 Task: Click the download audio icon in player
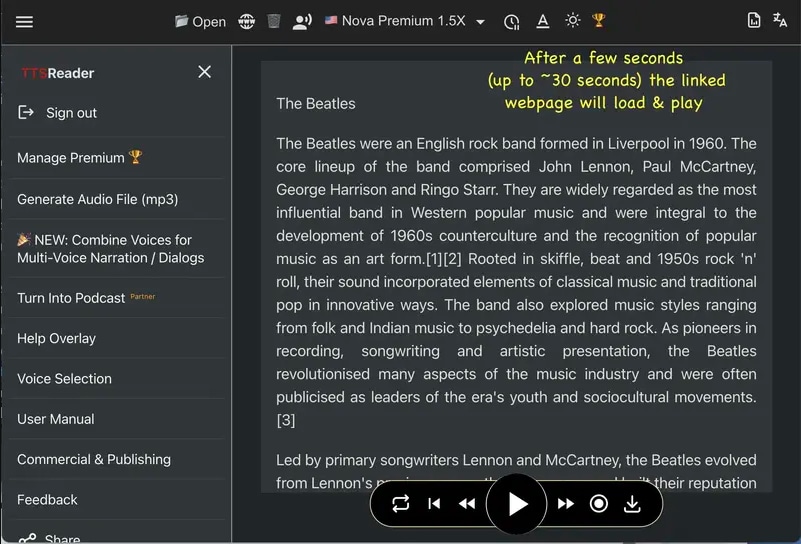point(632,504)
